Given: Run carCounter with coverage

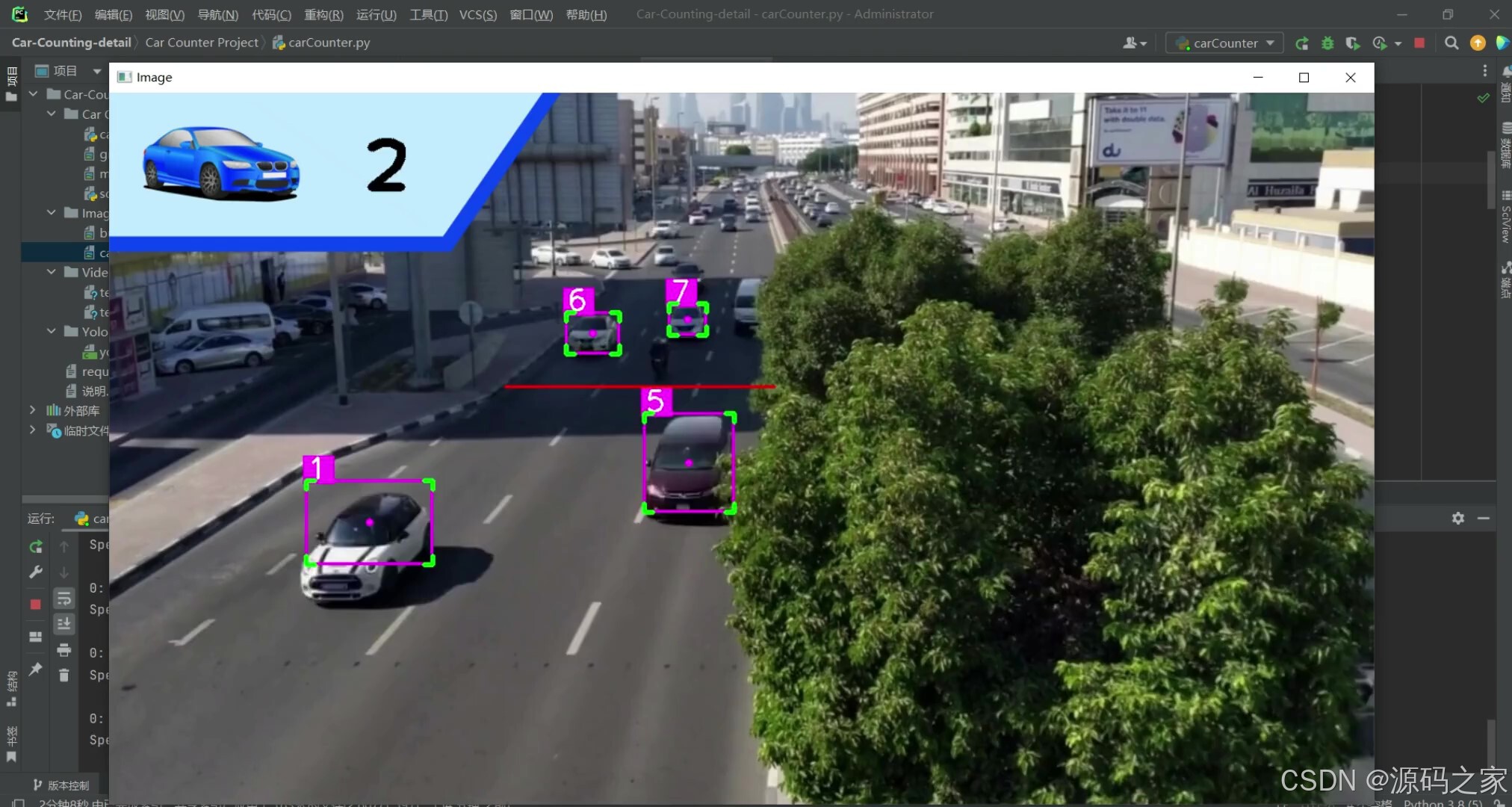Looking at the screenshot, I should tap(1352, 43).
